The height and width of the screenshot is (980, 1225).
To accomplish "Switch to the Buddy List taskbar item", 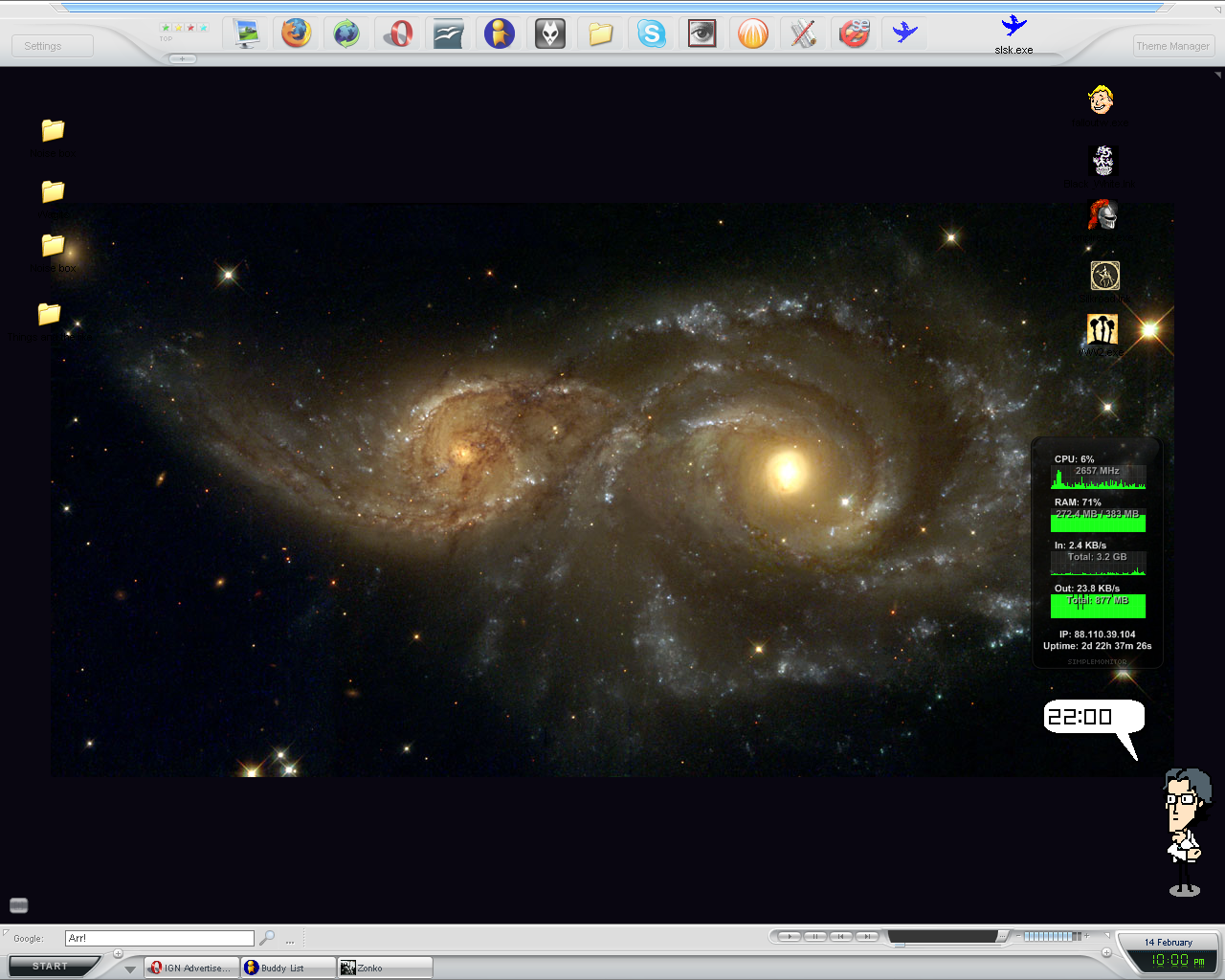I will click(287, 968).
